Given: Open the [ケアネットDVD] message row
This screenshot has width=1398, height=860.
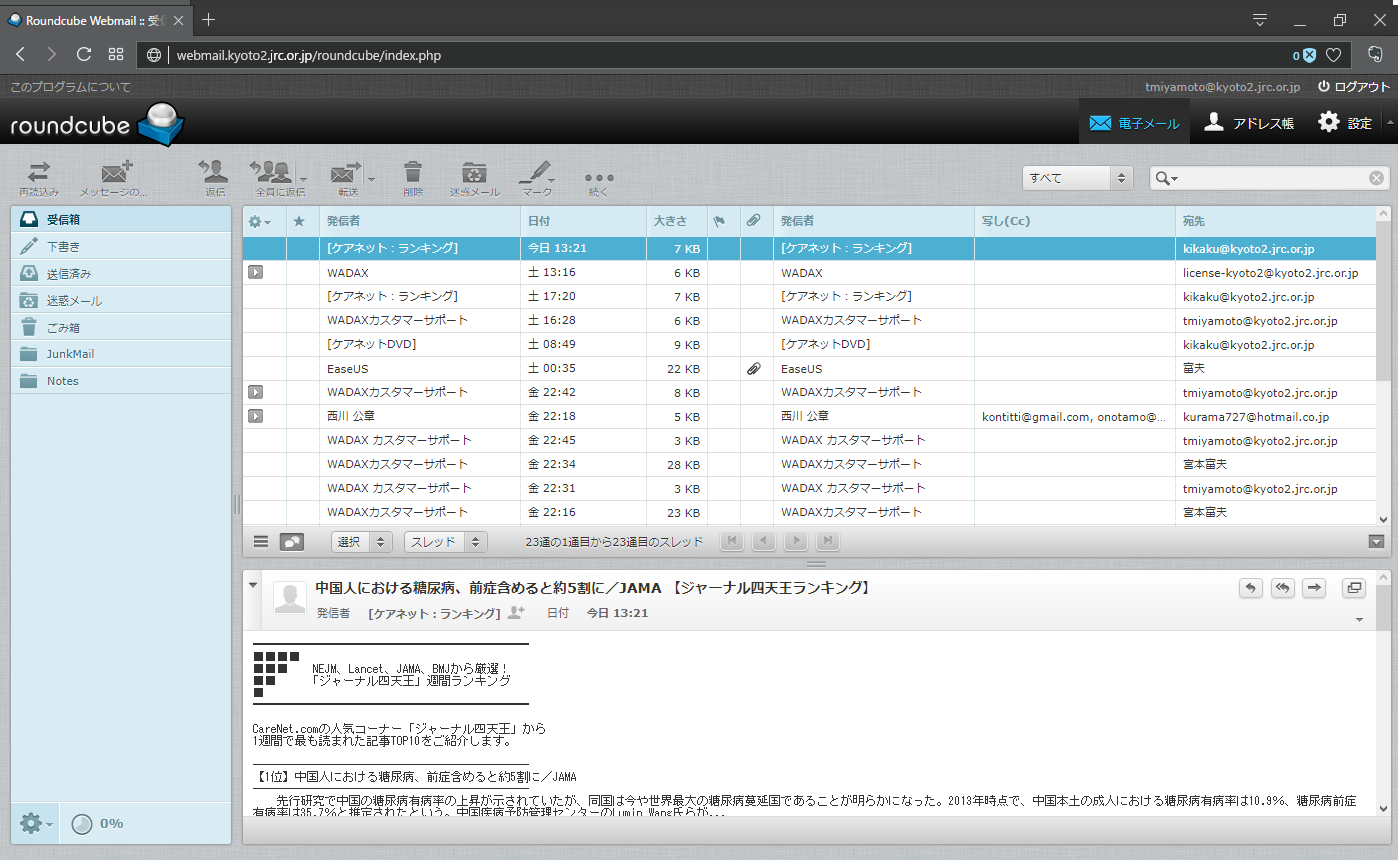Looking at the screenshot, I should tap(809, 345).
